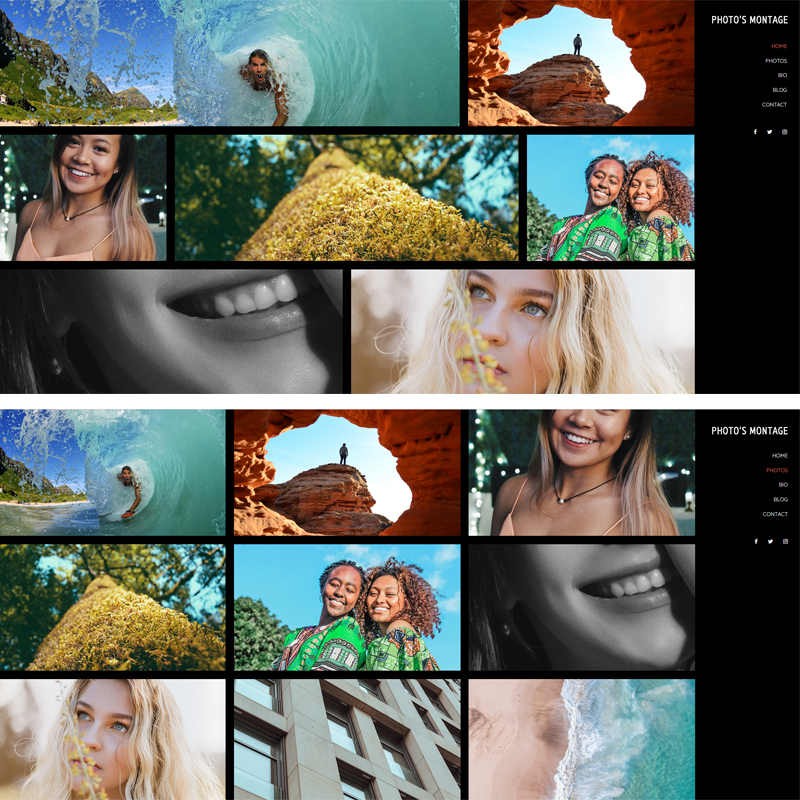
Task: Open Instagram from the bottom mockup sidebar
Action: pos(784,541)
